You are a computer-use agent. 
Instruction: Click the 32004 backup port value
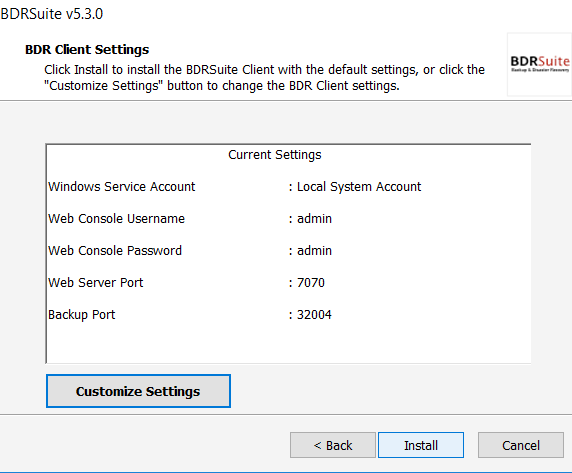pyautogui.click(x=314, y=315)
